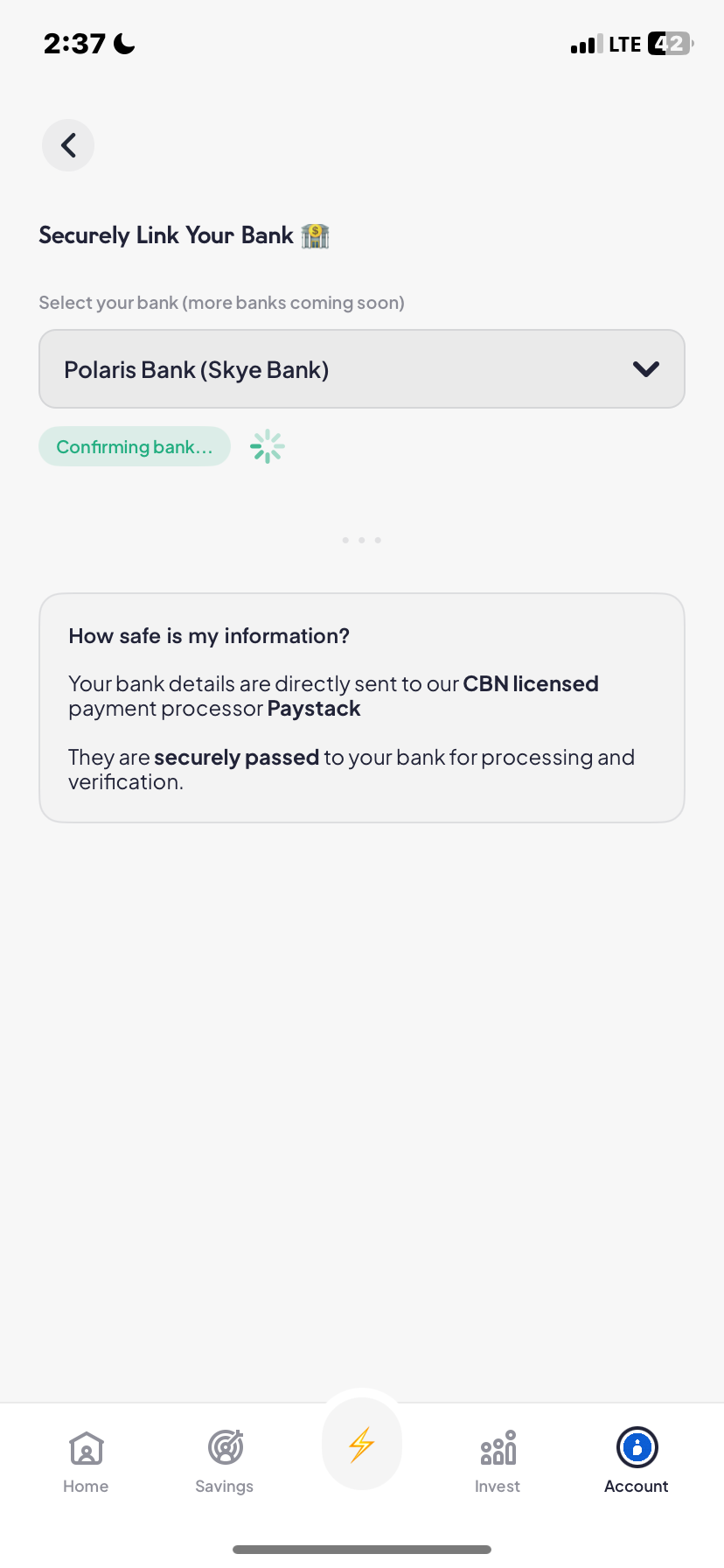Tap the home indicator bar at bottom
Screen dimensions: 724x1568
(x=362, y=1550)
